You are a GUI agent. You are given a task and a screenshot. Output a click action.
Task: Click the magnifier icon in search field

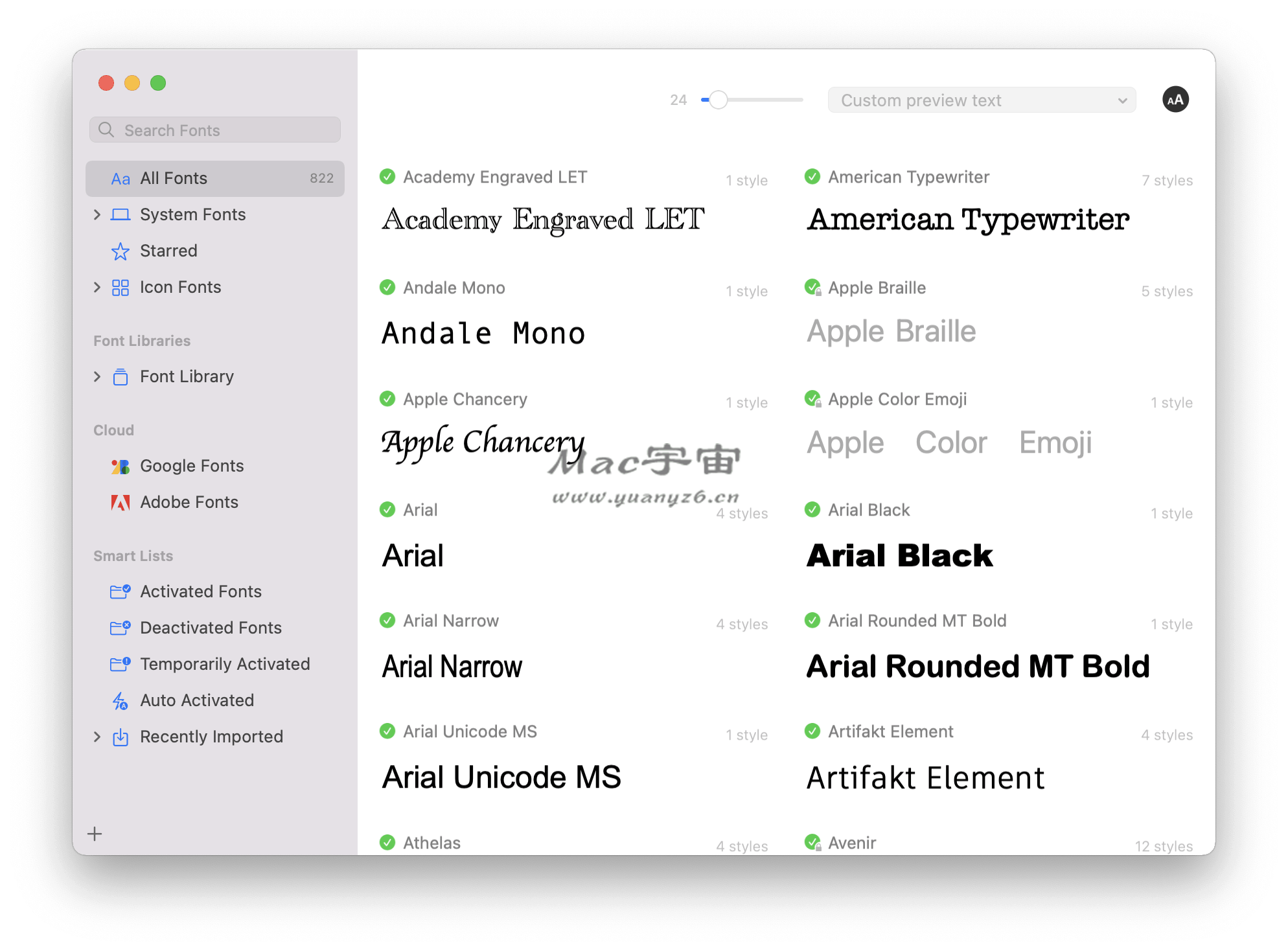pos(106,130)
